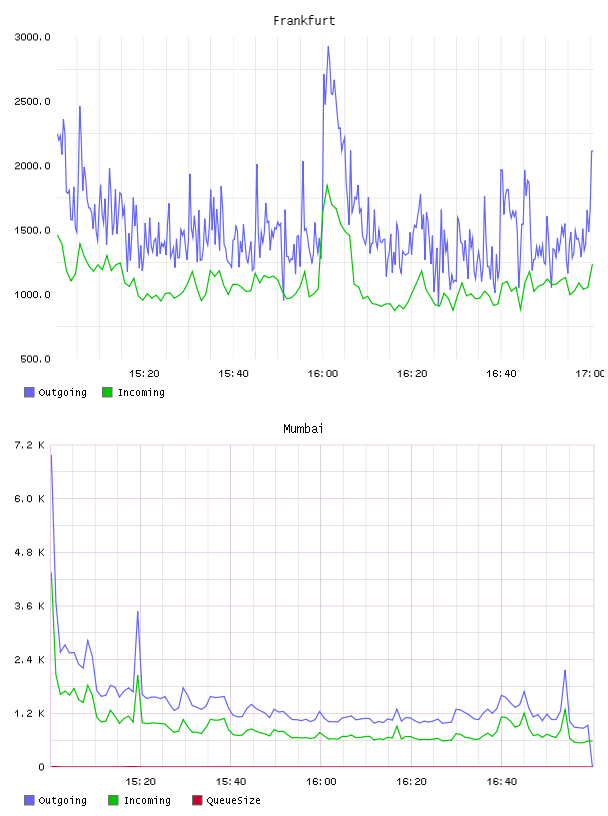This screenshot has width=608, height=816.
Task: Click the 3.6 K y-axis label in Mumbai
Action: click(x=29, y=606)
